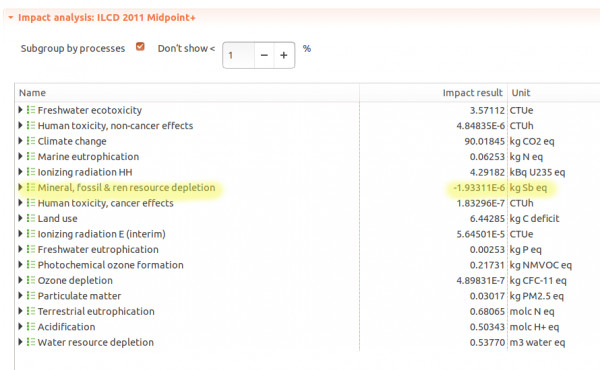Click the molc H+ eq unit cell
The width and height of the screenshot is (600, 370).
coord(534,327)
